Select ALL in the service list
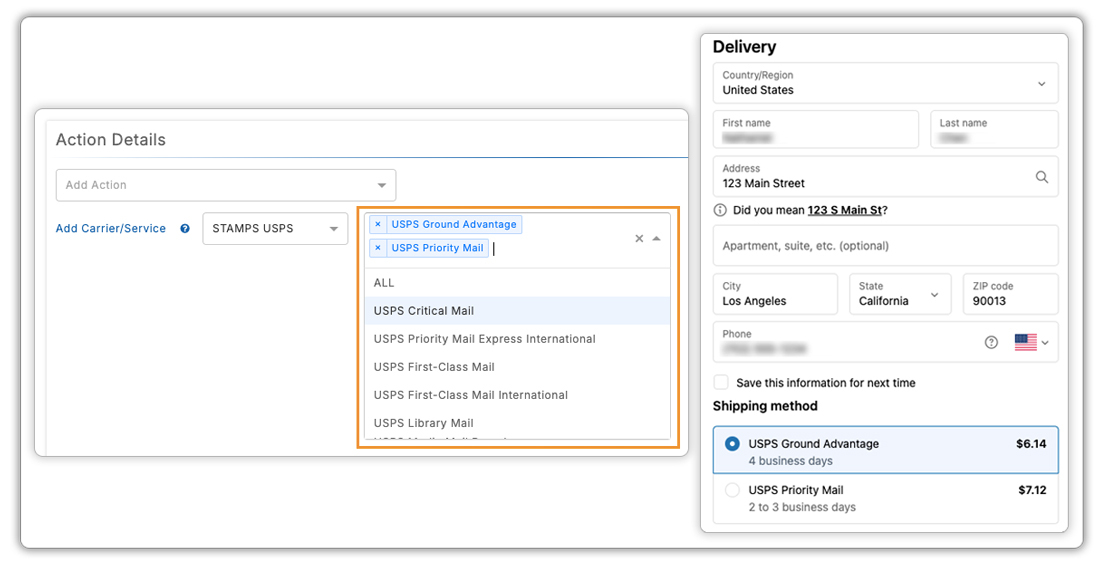 click(x=517, y=283)
